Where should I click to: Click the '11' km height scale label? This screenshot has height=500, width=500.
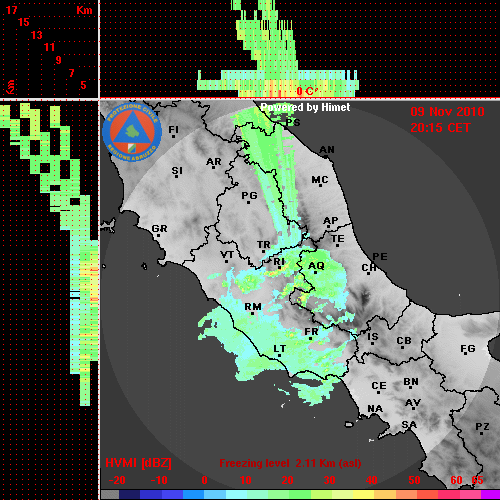[x=49, y=47]
